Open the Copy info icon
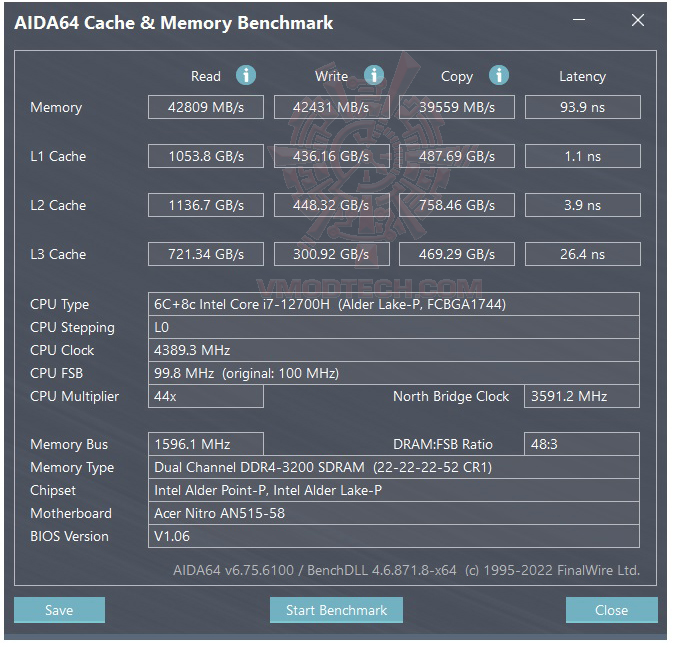 (499, 76)
